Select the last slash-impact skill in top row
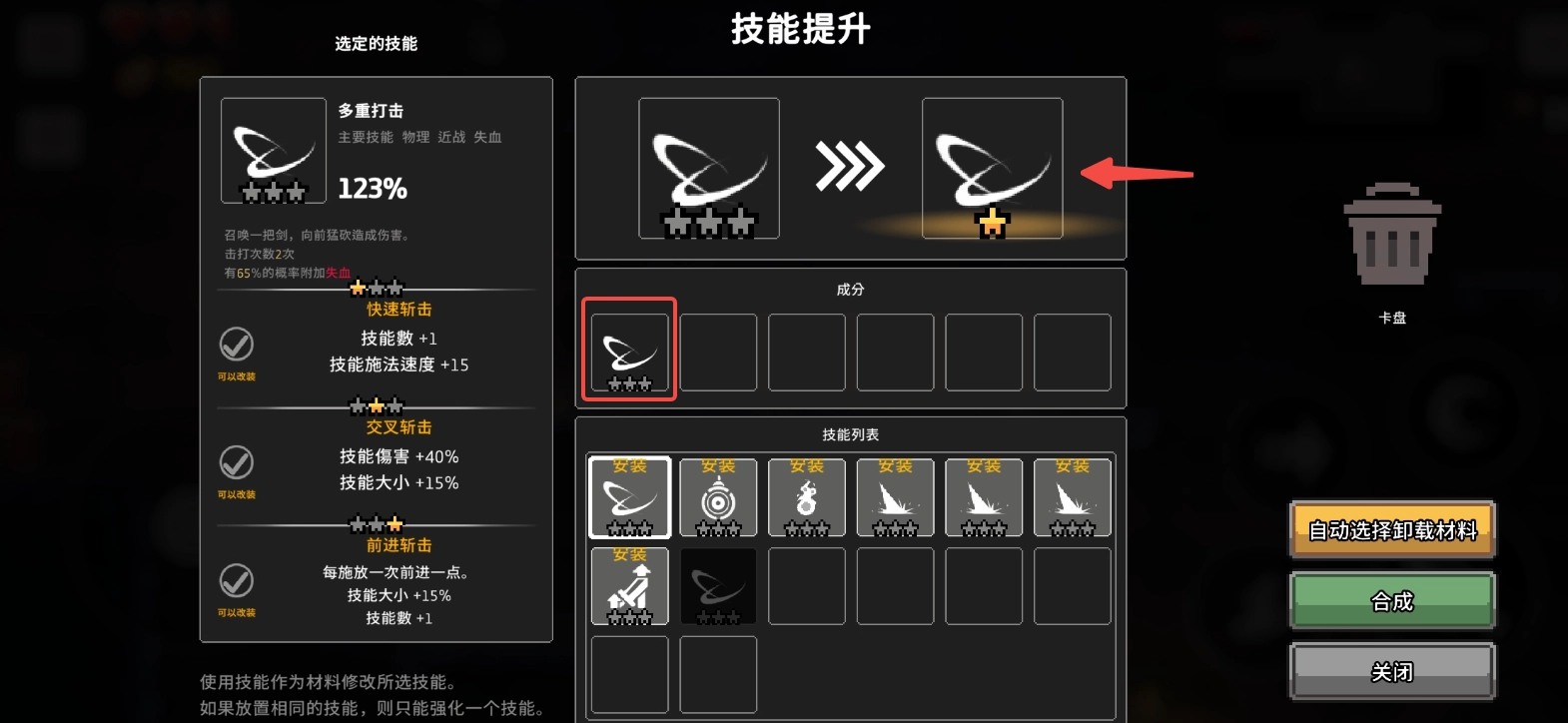1568x723 pixels. click(1073, 497)
